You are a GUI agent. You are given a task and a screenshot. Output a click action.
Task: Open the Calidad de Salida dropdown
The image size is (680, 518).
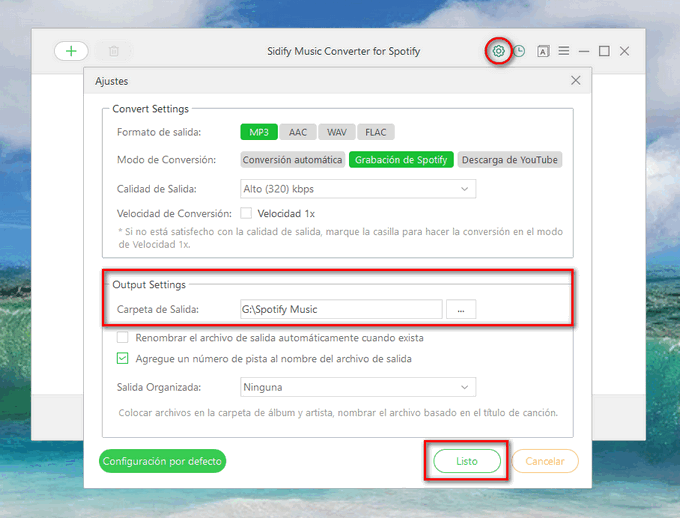coord(358,189)
